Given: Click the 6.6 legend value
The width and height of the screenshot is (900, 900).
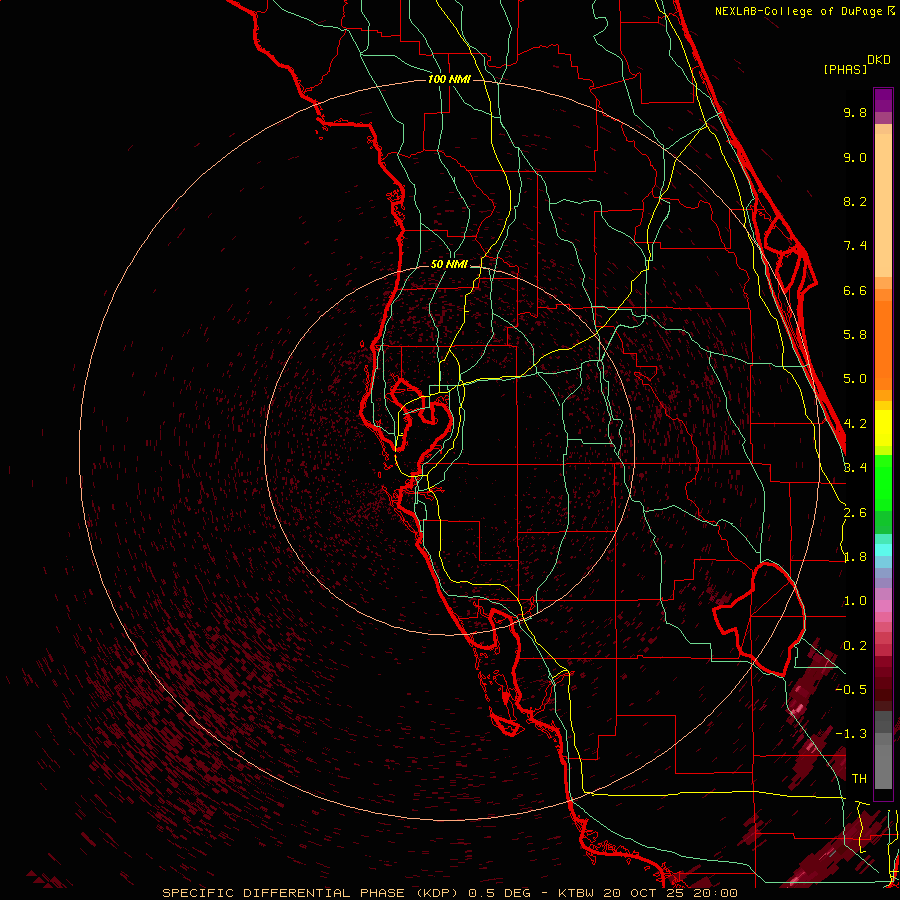Looking at the screenshot, I should (x=855, y=290).
